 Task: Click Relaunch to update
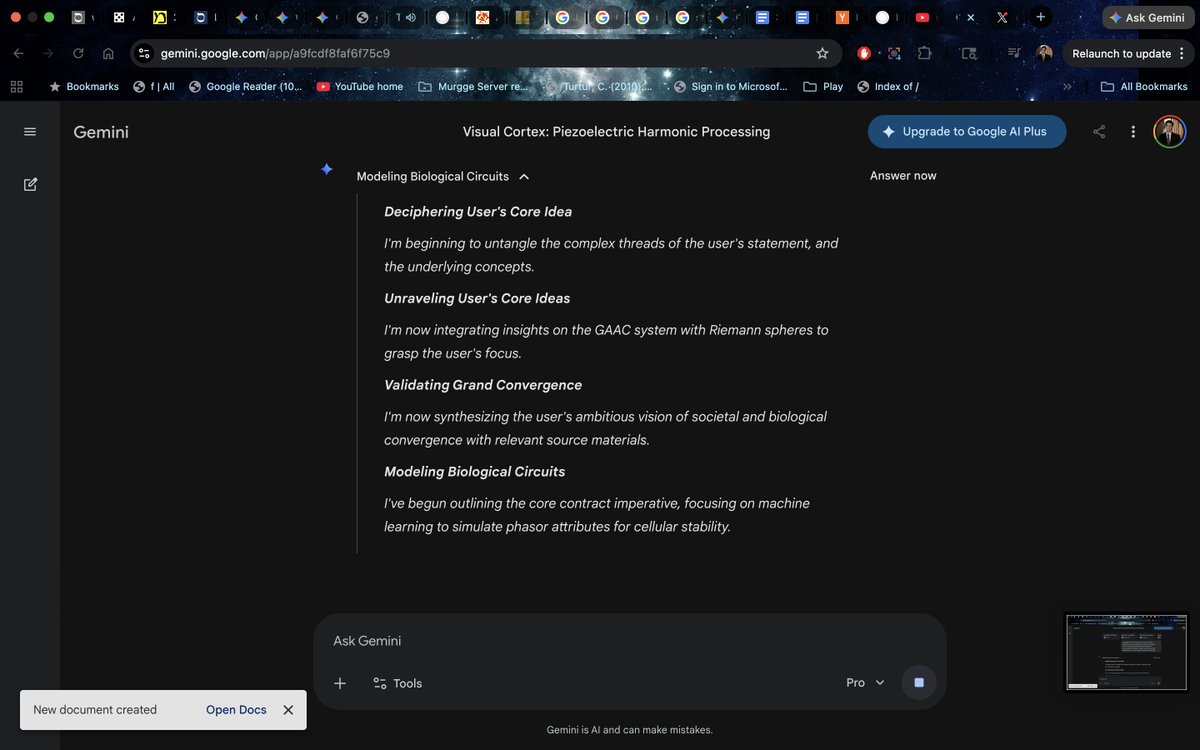coord(1121,54)
